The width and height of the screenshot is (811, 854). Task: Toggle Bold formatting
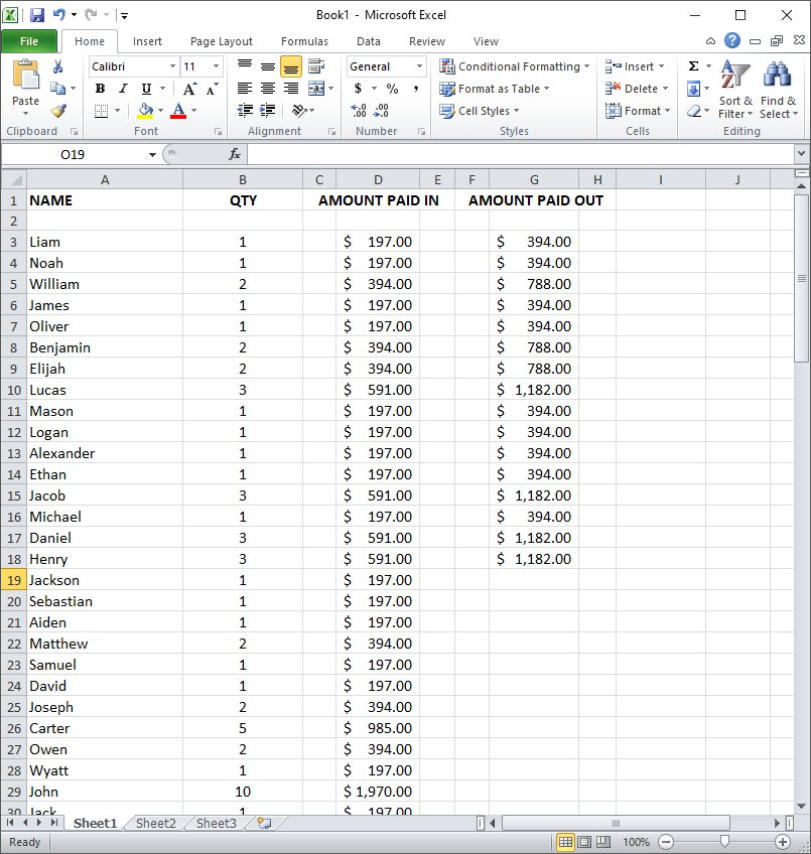click(x=100, y=89)
